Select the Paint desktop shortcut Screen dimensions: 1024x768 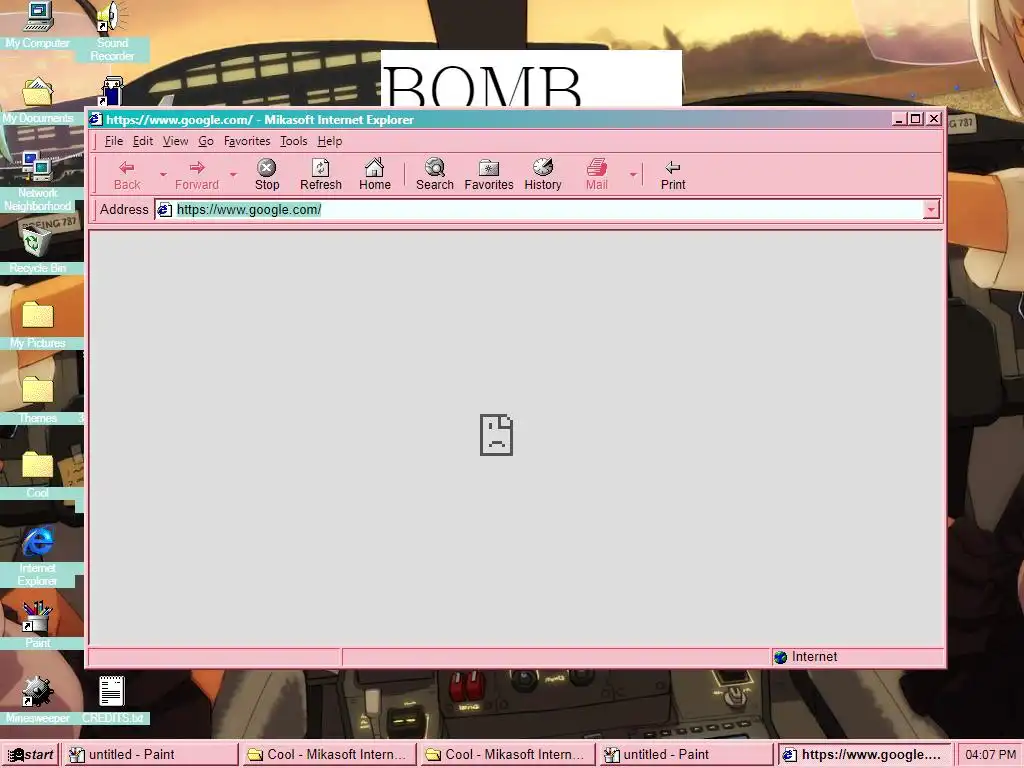[x=37, y=626]
